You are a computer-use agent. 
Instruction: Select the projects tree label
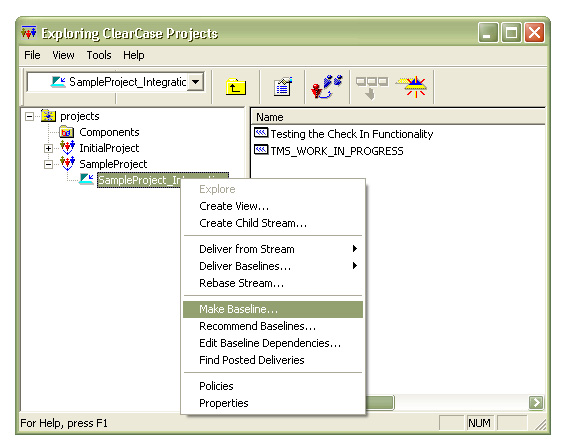[80, 116]
